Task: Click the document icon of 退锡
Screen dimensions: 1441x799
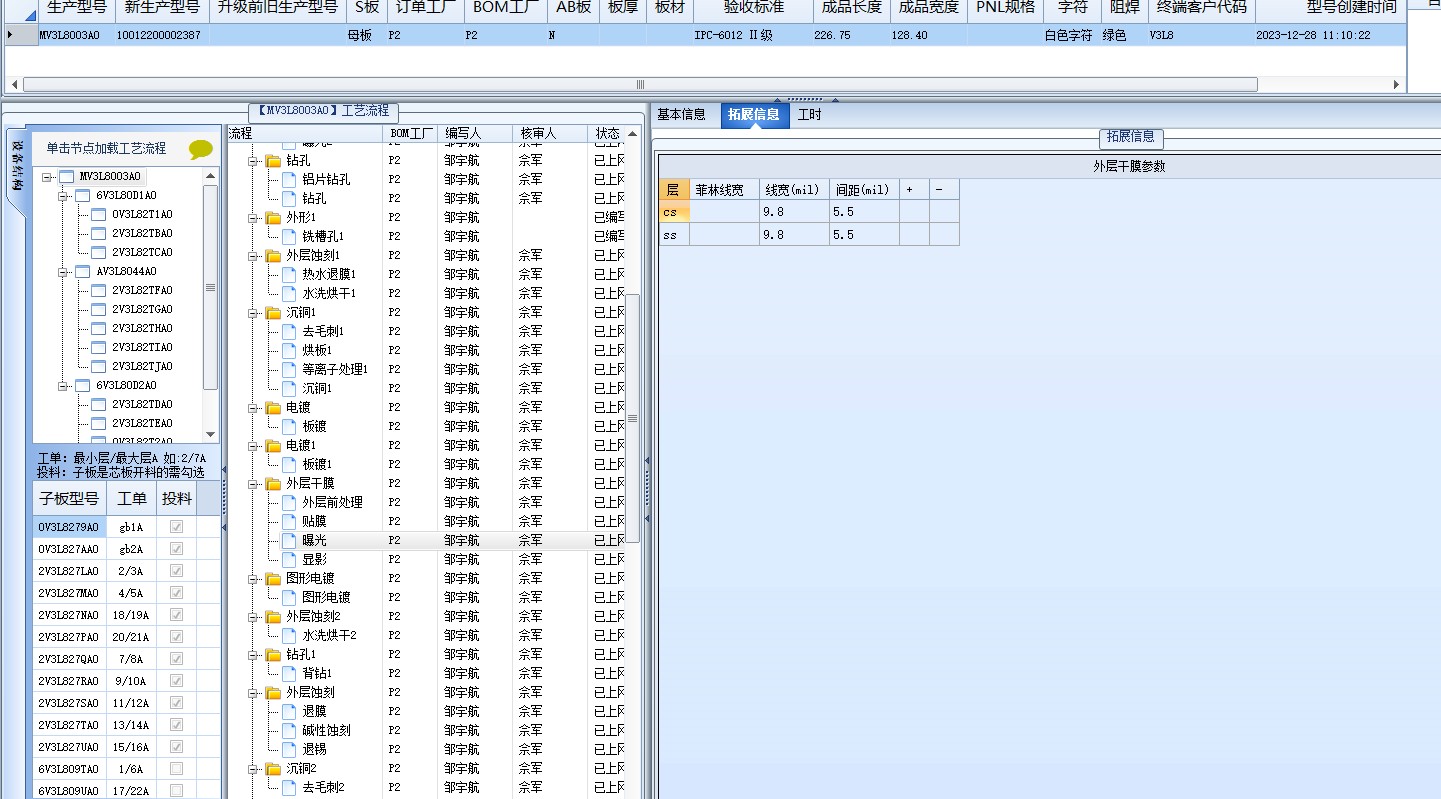Action: point(289,749)
